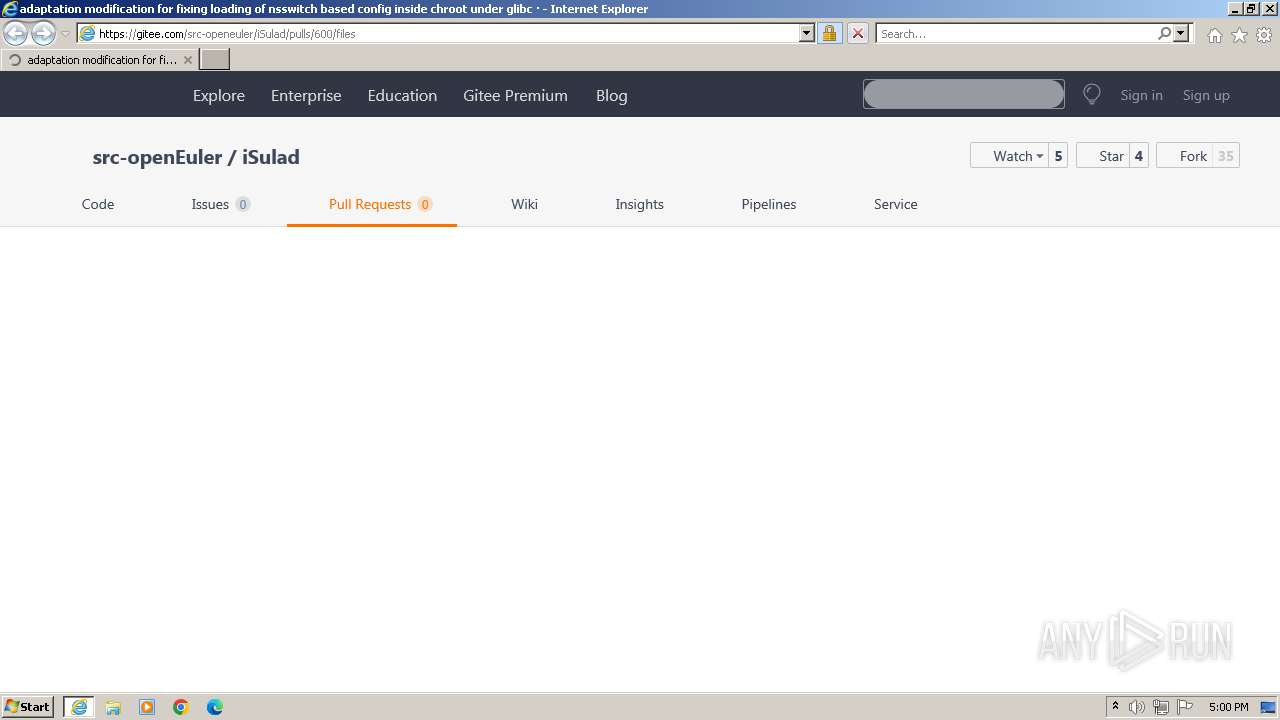The height and width of the screenshot is (720, 1280).
Task: Click the search magnifier icon
Action: point(1164,33)
